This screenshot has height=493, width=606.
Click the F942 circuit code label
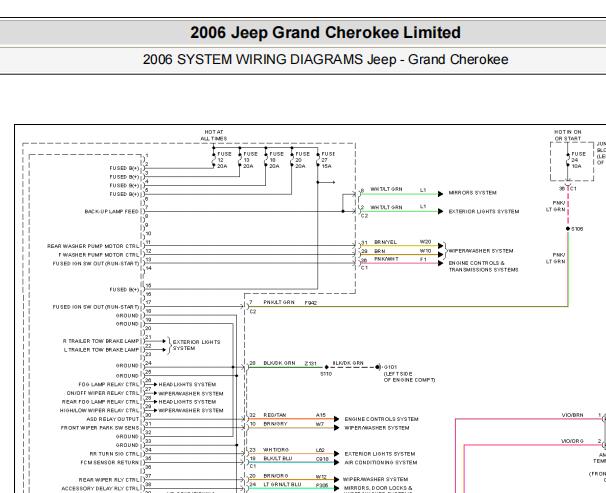(x=311, y=303)
